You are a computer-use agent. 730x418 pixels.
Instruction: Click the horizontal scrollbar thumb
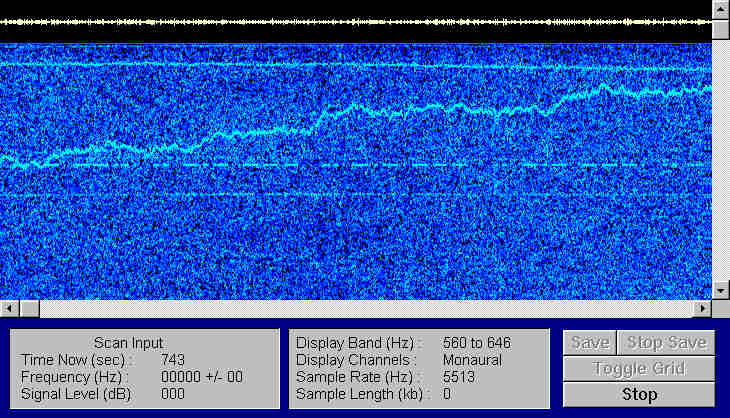(30, 308)
